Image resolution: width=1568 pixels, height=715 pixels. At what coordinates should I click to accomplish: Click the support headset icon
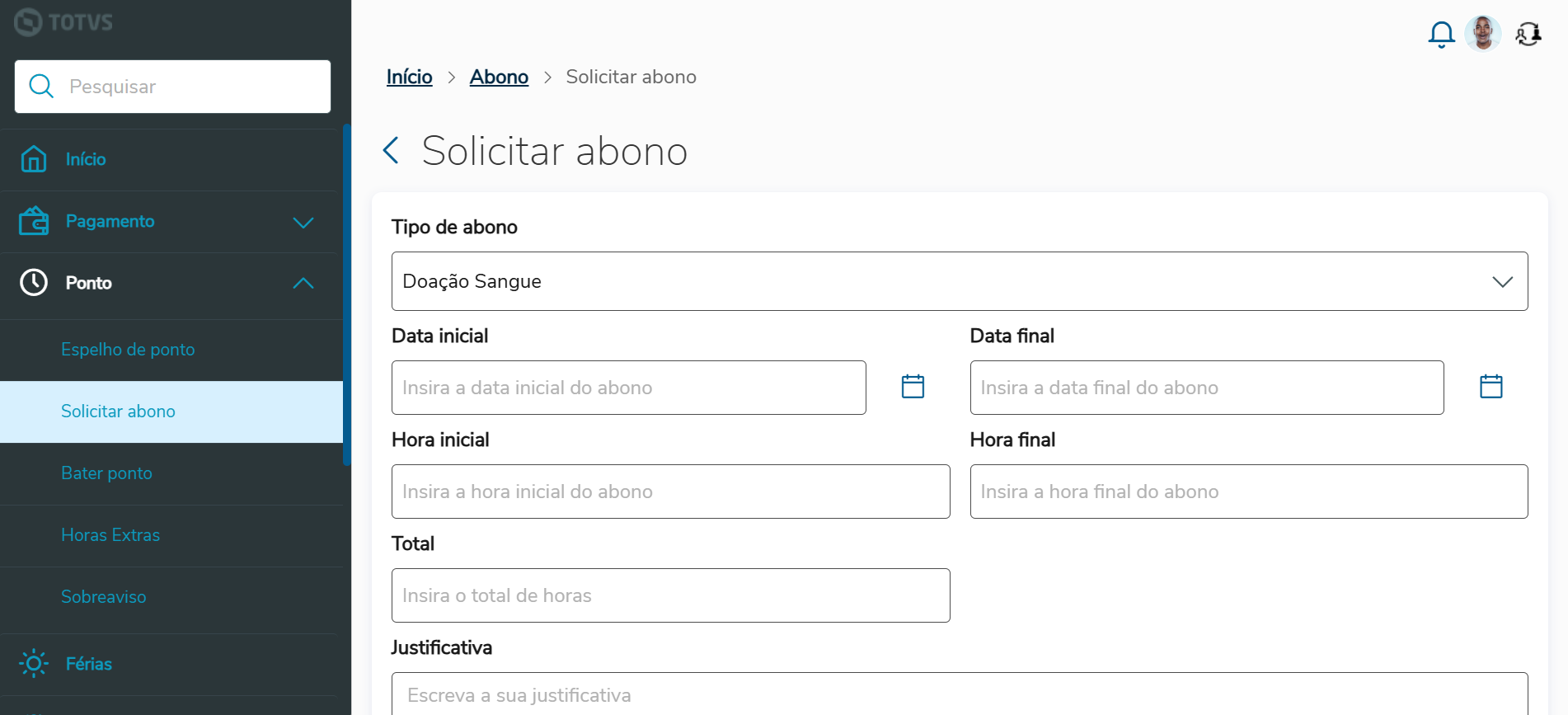pyautogui.click(x=1528, y=35)
